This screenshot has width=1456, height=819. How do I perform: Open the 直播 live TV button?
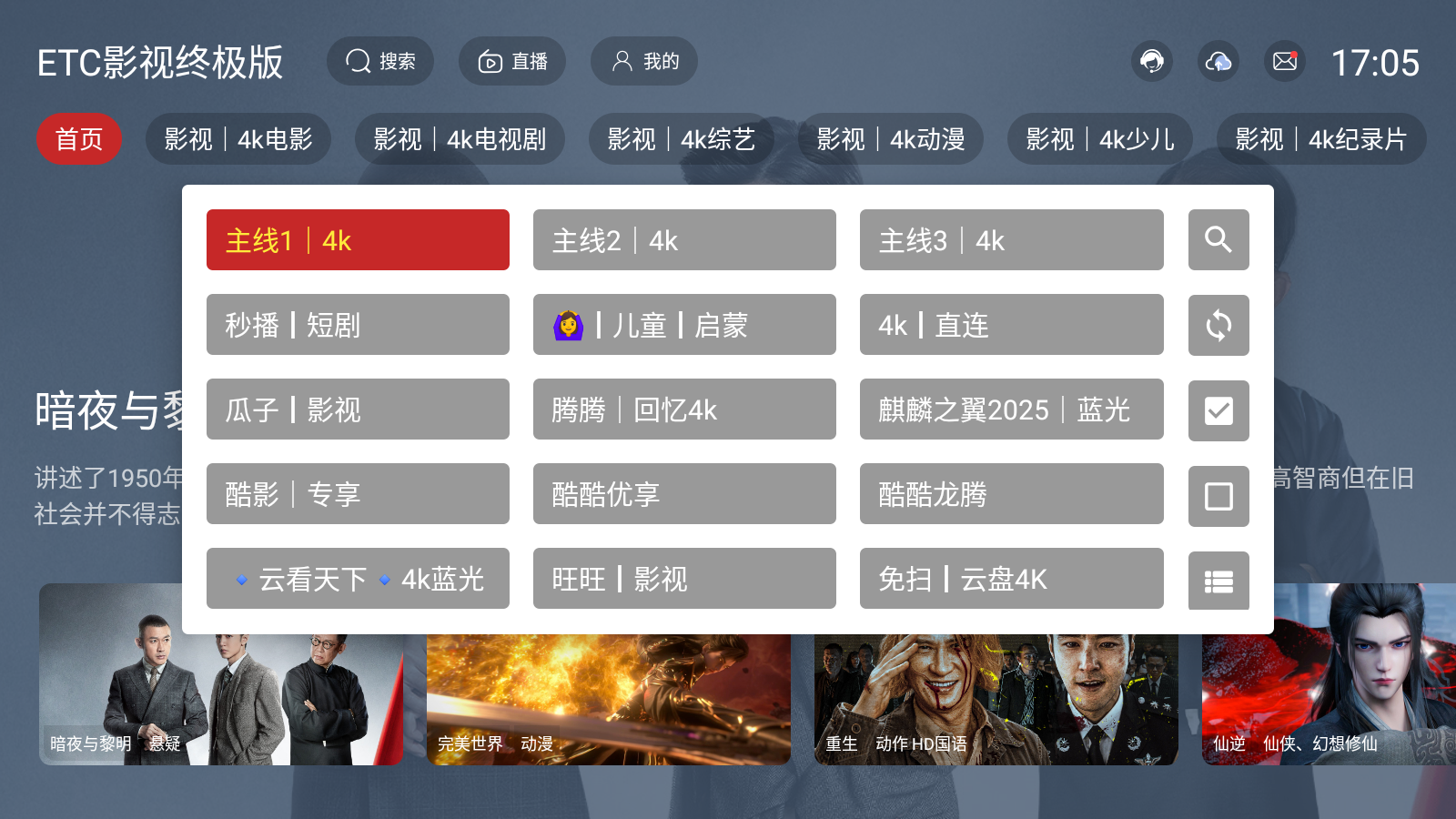(512, 61)
